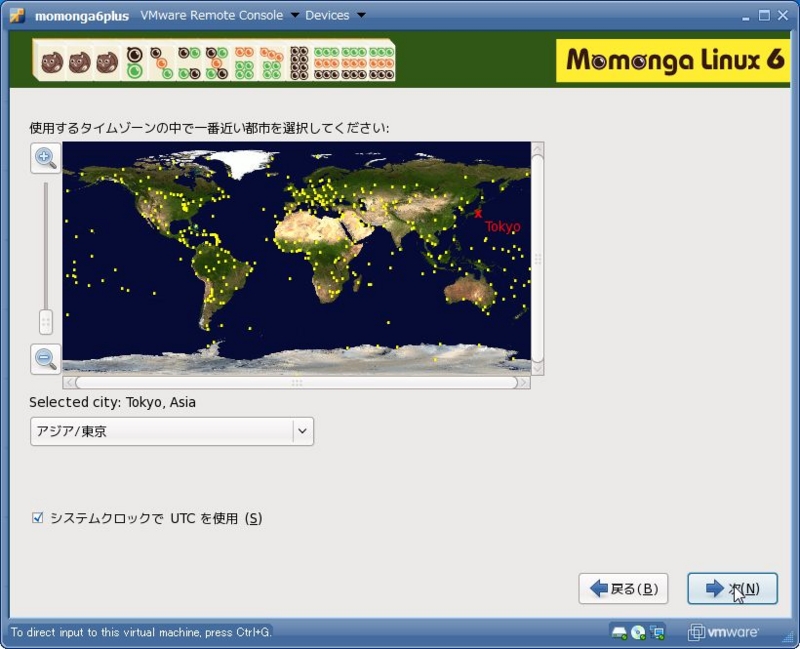Minimize the VMware Remote Console window
The height and width of the screenshot is (649, 800).
click(x=745, y=16)
